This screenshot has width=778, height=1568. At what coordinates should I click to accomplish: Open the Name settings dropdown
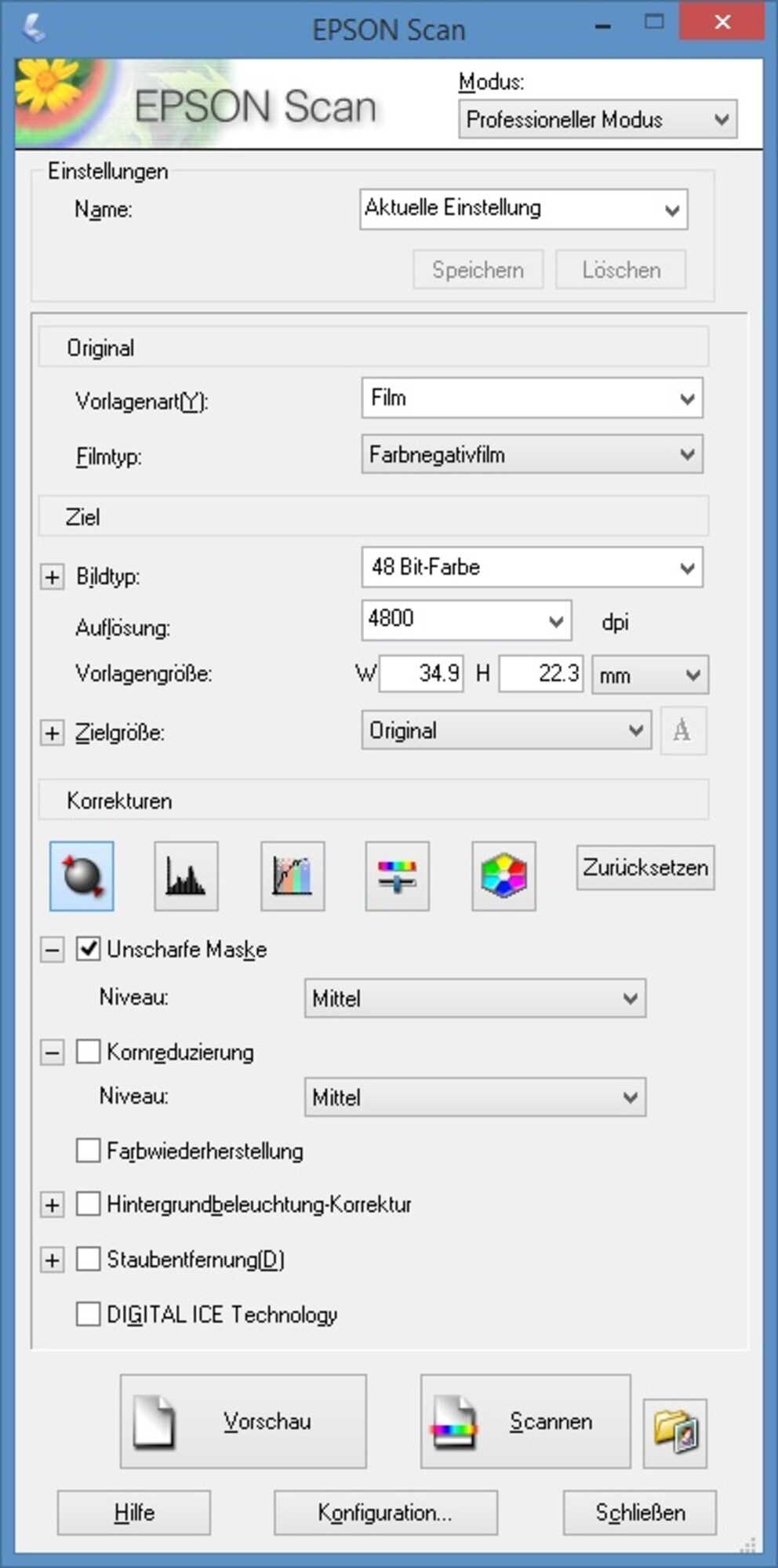pyautogui.click(x=524, y=209)
